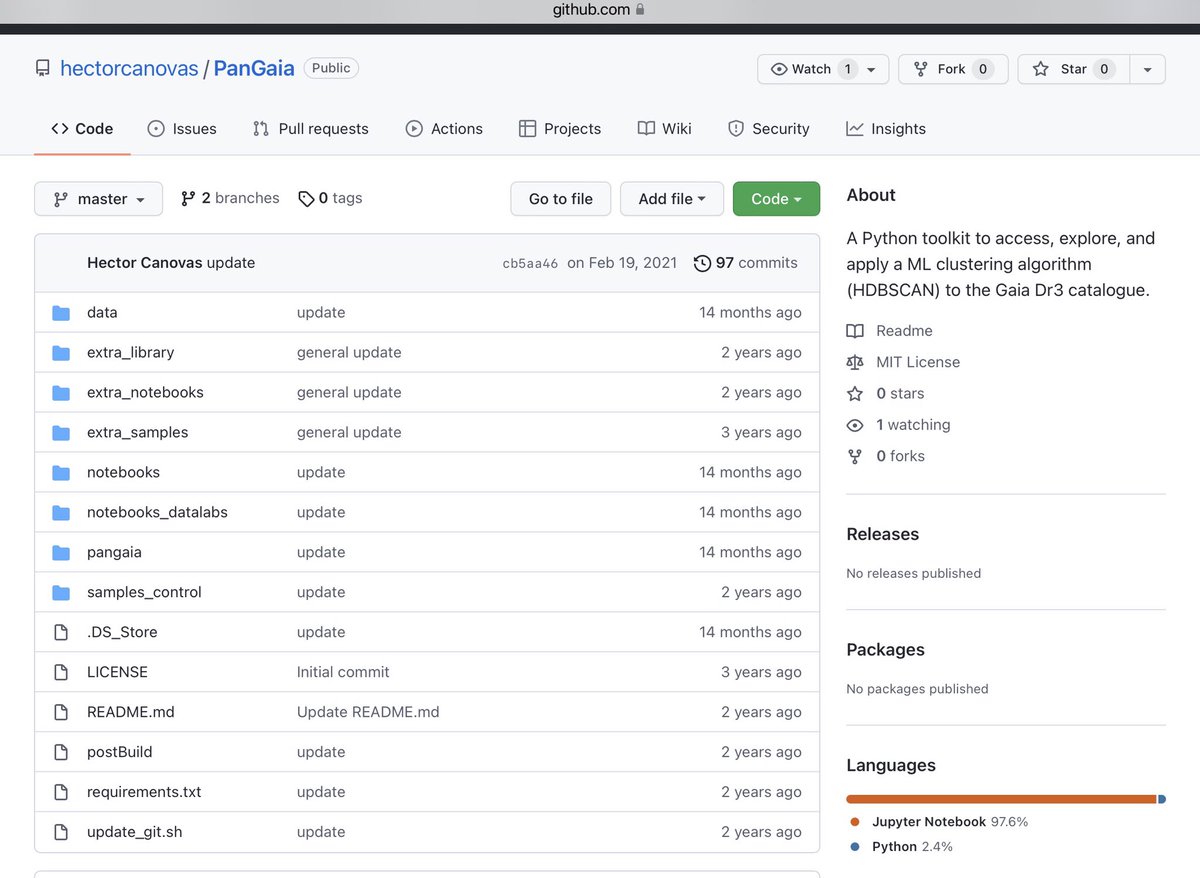The width and height of the screenshot is (1200, 878).
Task: Click the history clock icon beside 97 commits
Action: coord(702,263)
